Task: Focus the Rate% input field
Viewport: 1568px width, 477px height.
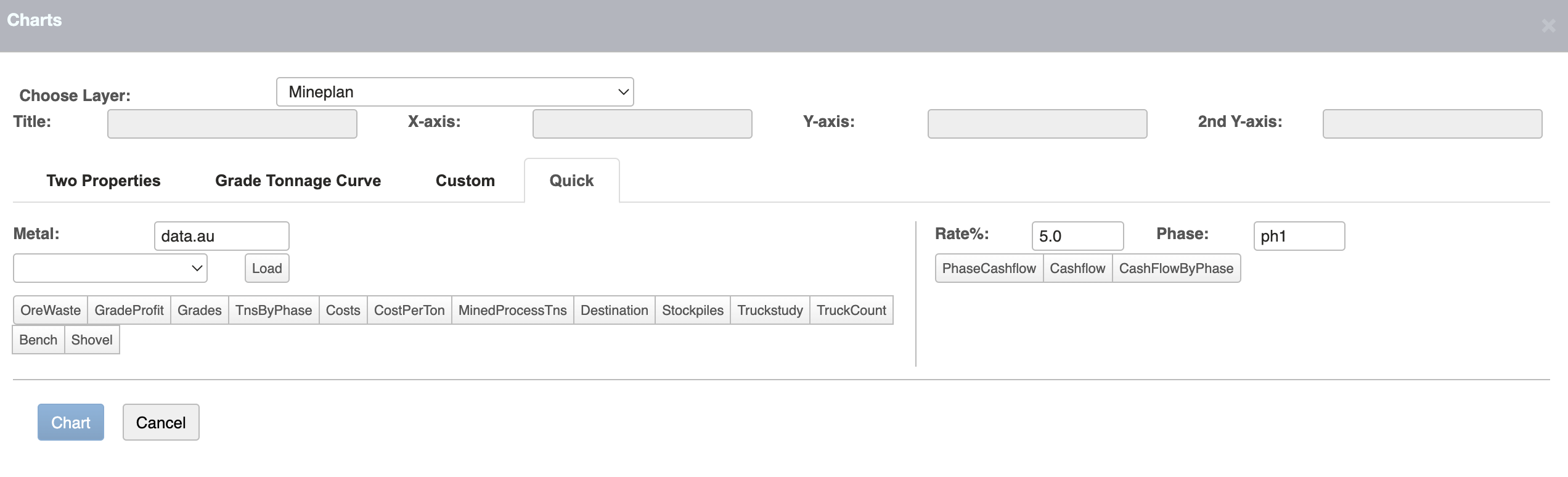Action: click(x=1077, y=236)
